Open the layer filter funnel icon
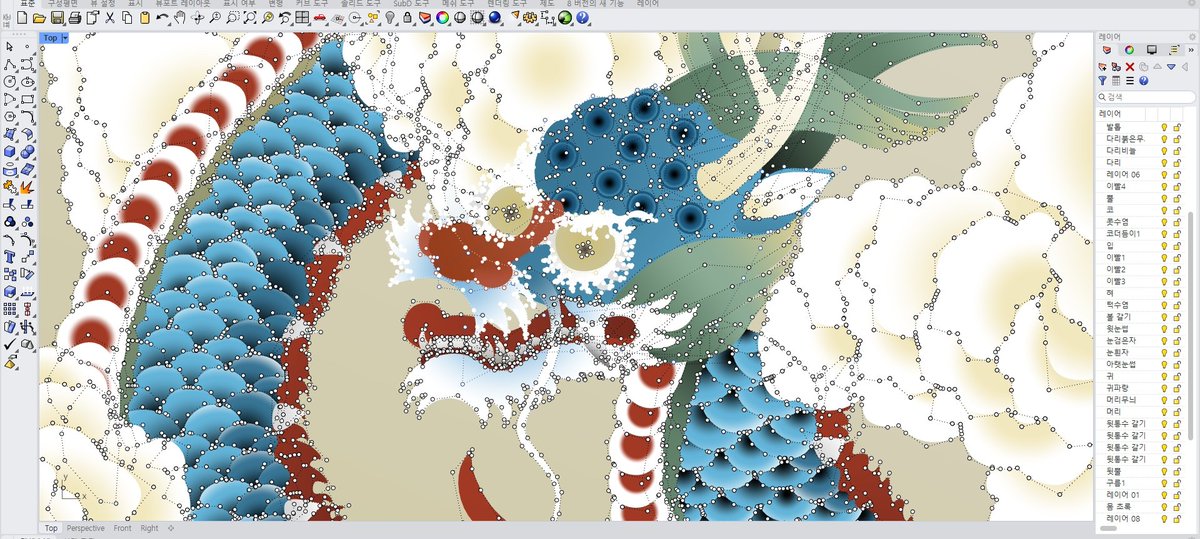The image size is (1200, 539). 1102,80
